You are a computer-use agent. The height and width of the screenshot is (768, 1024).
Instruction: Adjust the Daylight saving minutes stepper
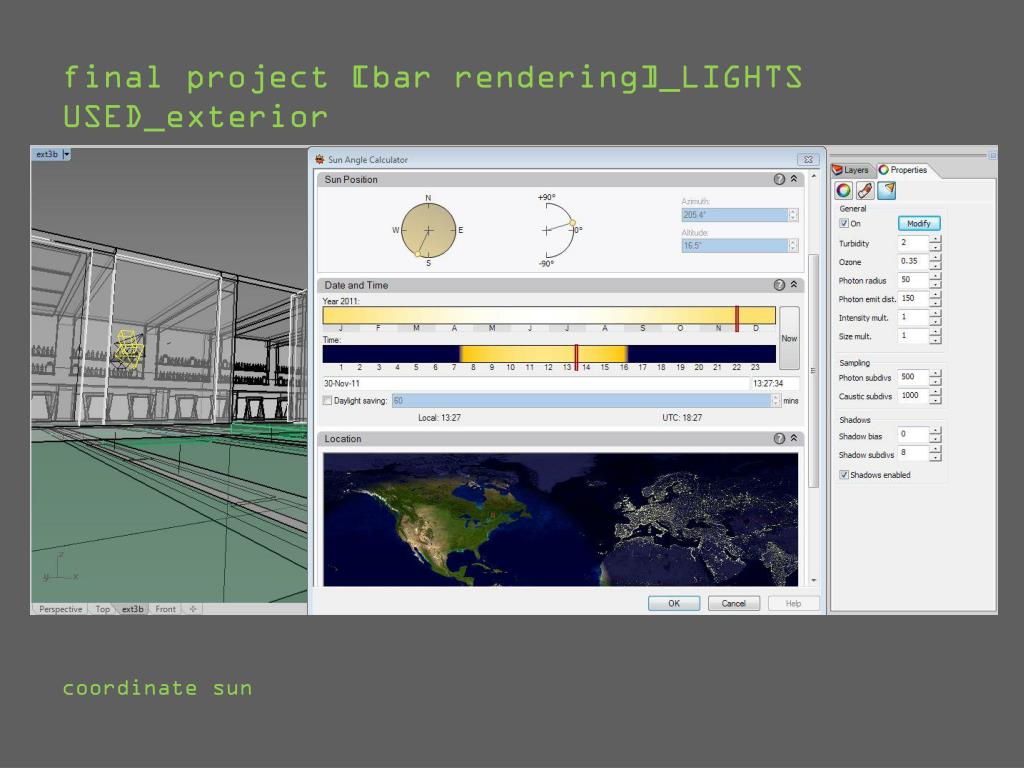[776, 400]
